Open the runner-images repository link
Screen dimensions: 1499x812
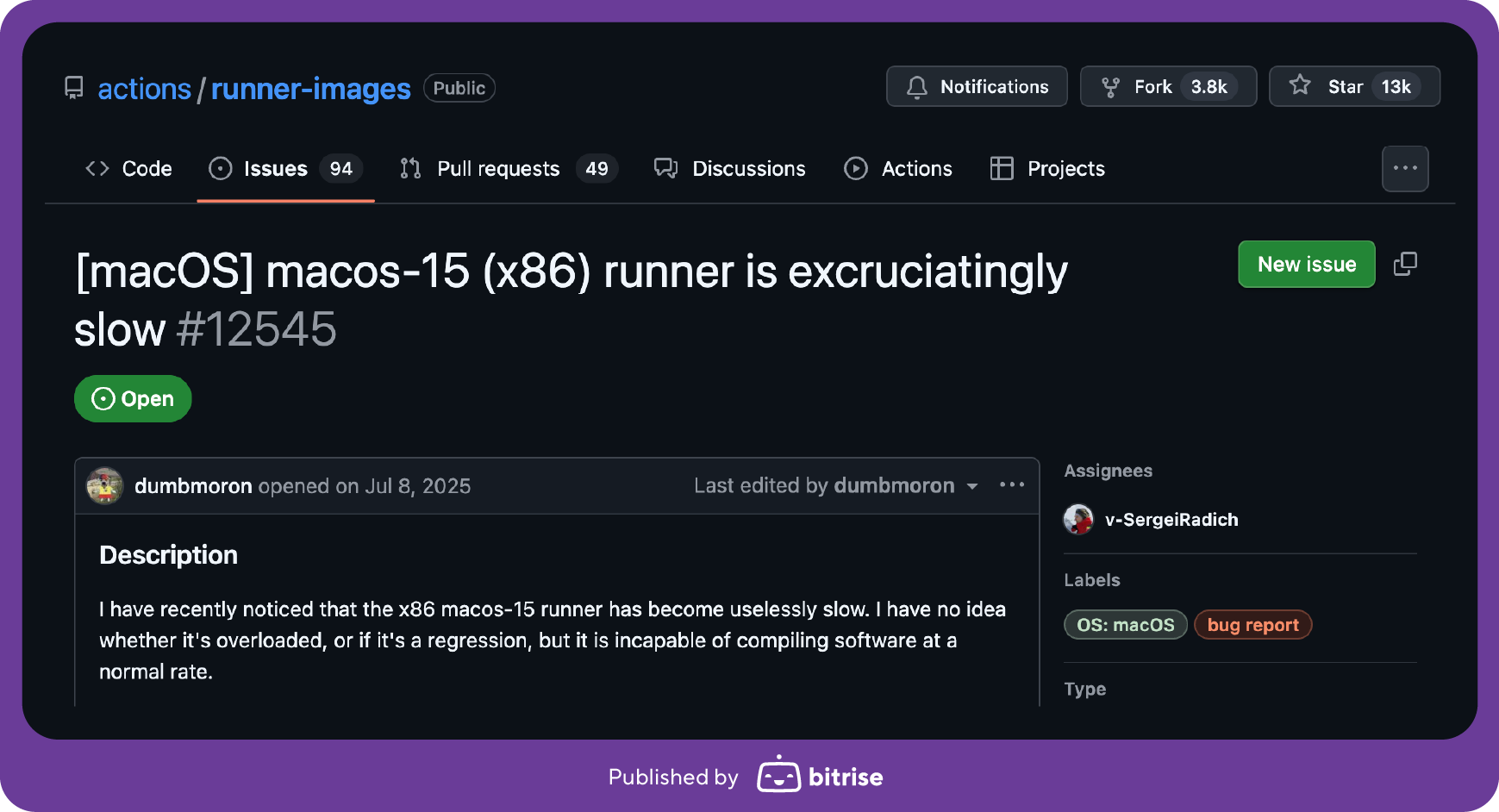tap(310, 89)
